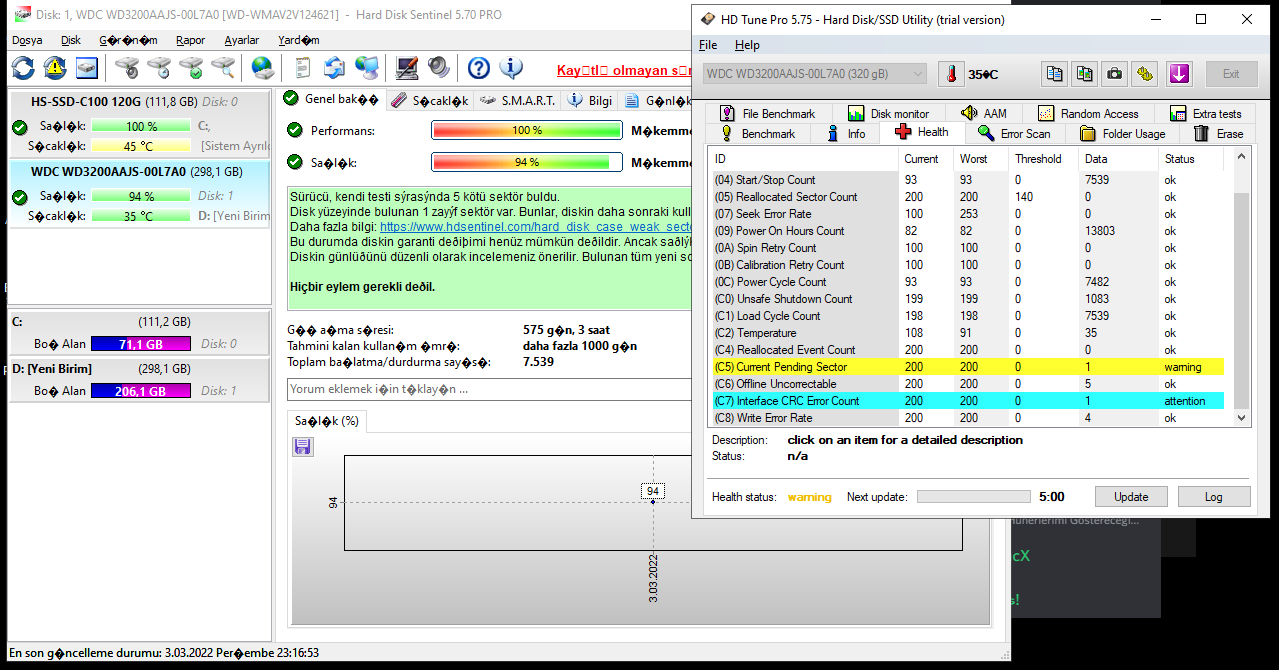Click the network computer globe icon in toolbar
The image size is (1279, 670).
click(x=367, y=68)
